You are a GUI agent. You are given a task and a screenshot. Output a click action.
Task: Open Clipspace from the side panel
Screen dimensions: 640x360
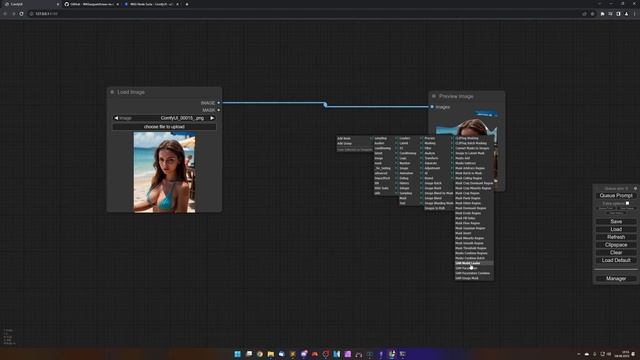pyautogui.click(x=616, y=245)
